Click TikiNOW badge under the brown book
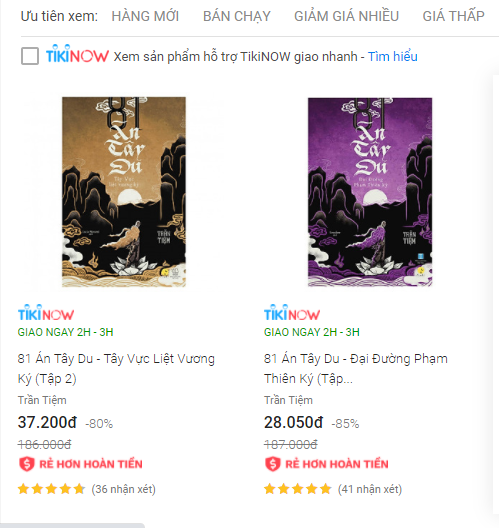The width and height of the screenshot is (499, 528). click(46, 313)
